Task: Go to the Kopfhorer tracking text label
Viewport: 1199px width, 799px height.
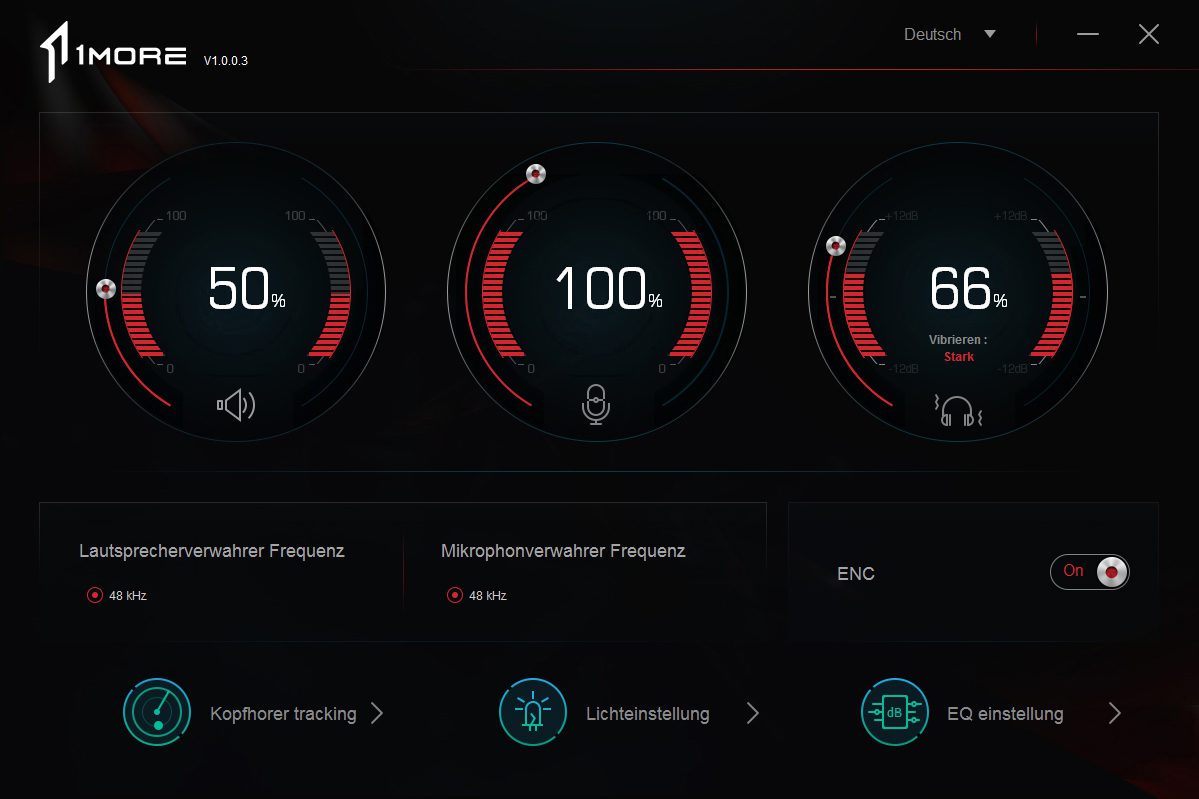Action: click(x=283, y=714)
